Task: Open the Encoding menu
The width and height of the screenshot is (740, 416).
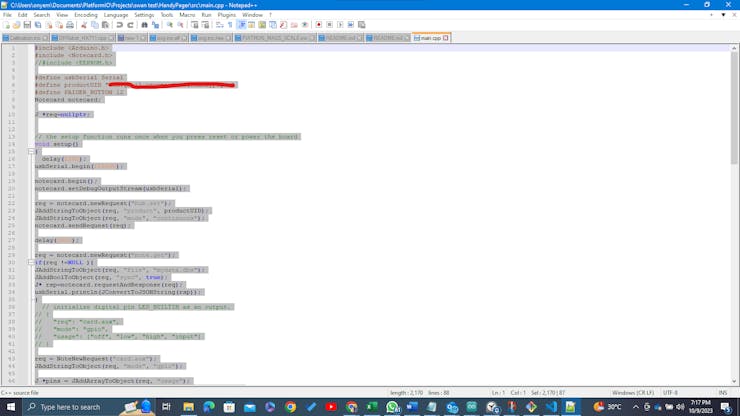Action: (x=85, y=15)
